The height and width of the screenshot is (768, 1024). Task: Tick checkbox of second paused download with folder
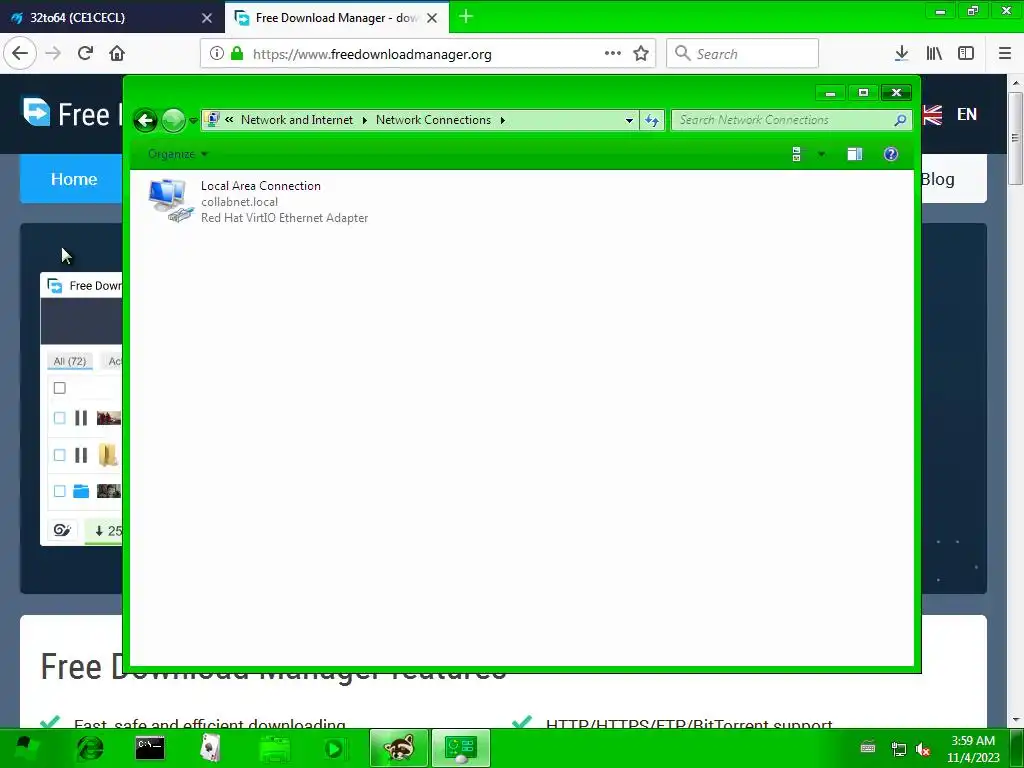click(x=59, y=455)
